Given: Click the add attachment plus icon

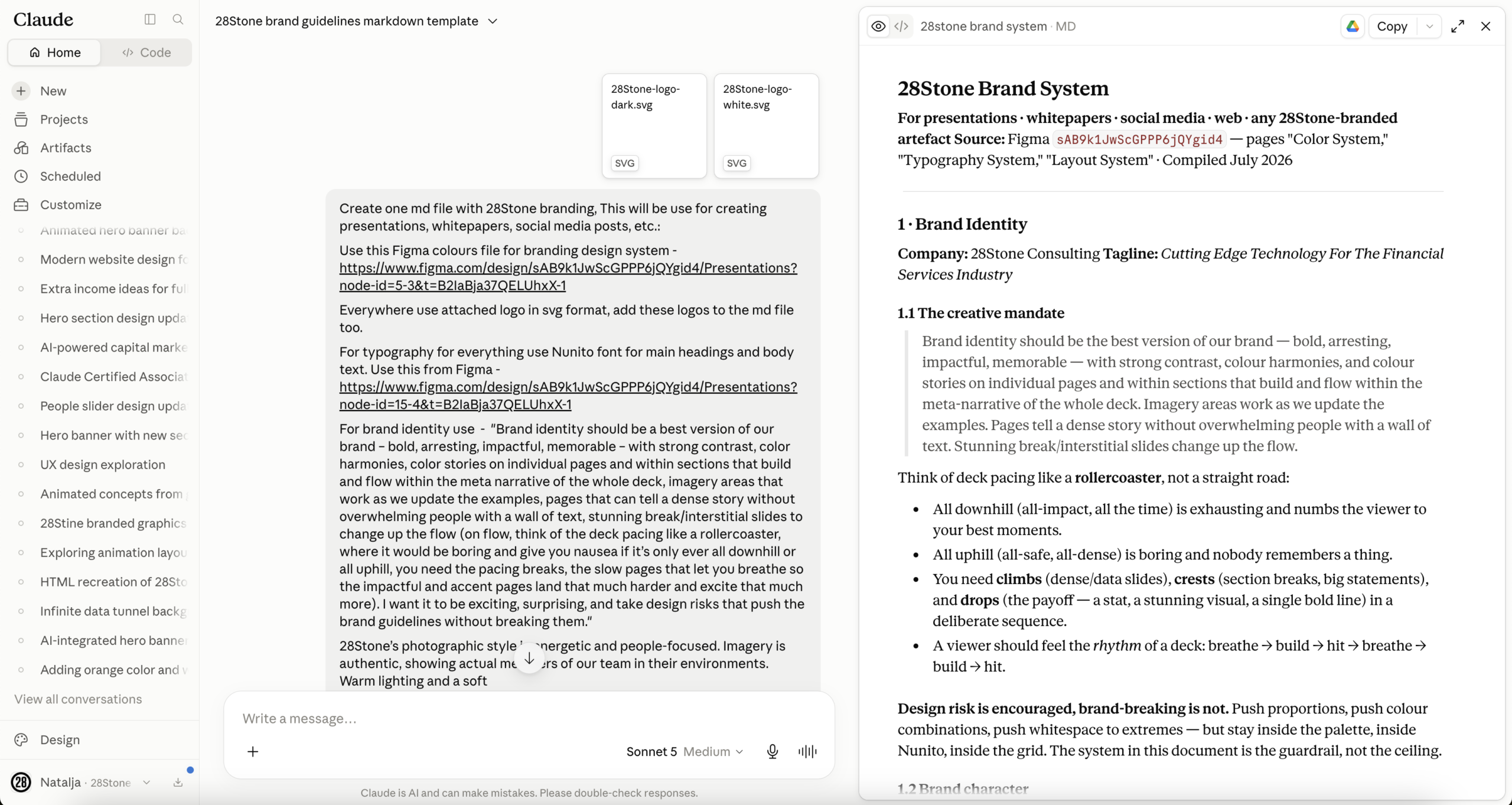Looking at the screenshot, I should (253, 752).
